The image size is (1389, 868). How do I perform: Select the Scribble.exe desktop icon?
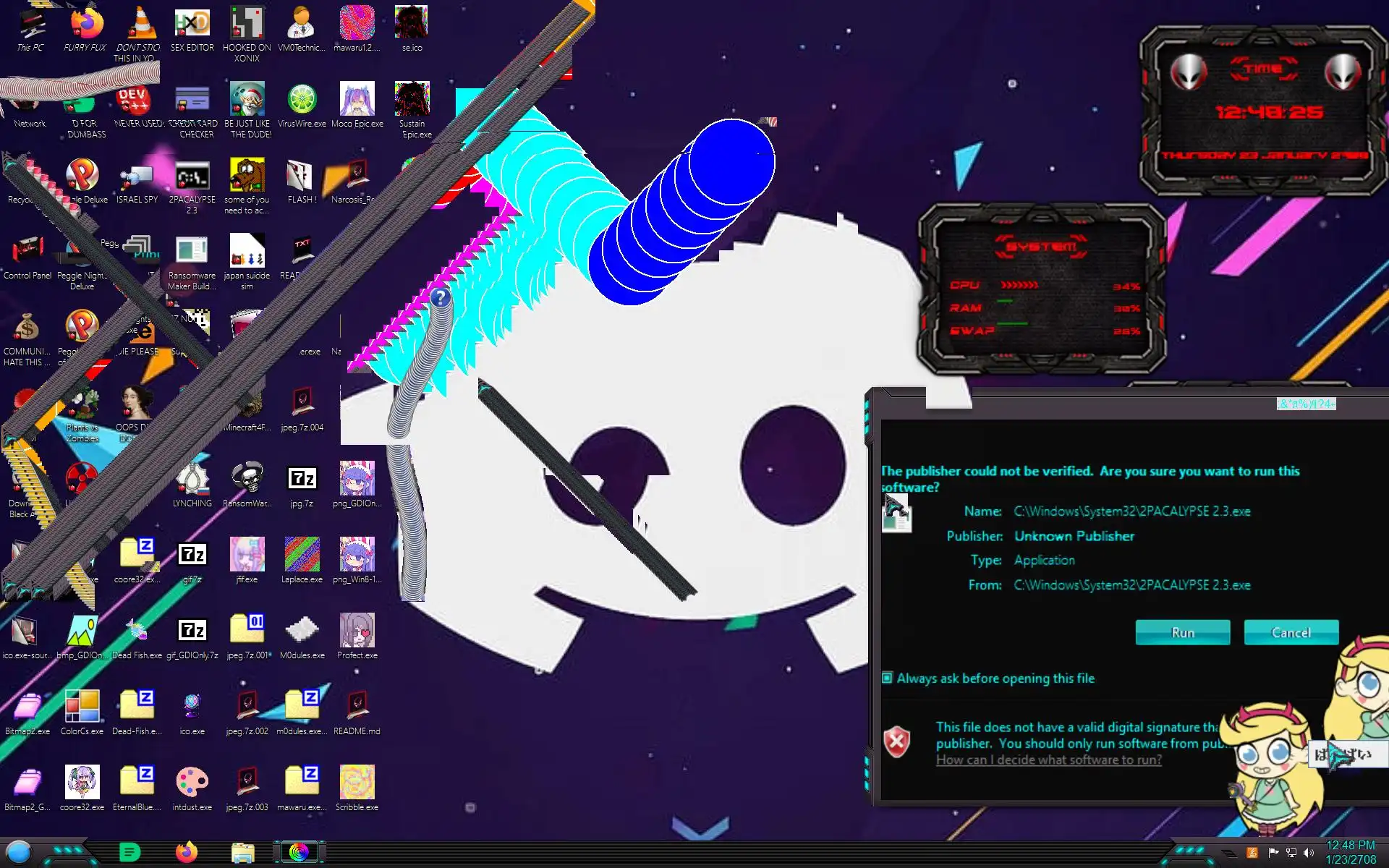[357, 783]
